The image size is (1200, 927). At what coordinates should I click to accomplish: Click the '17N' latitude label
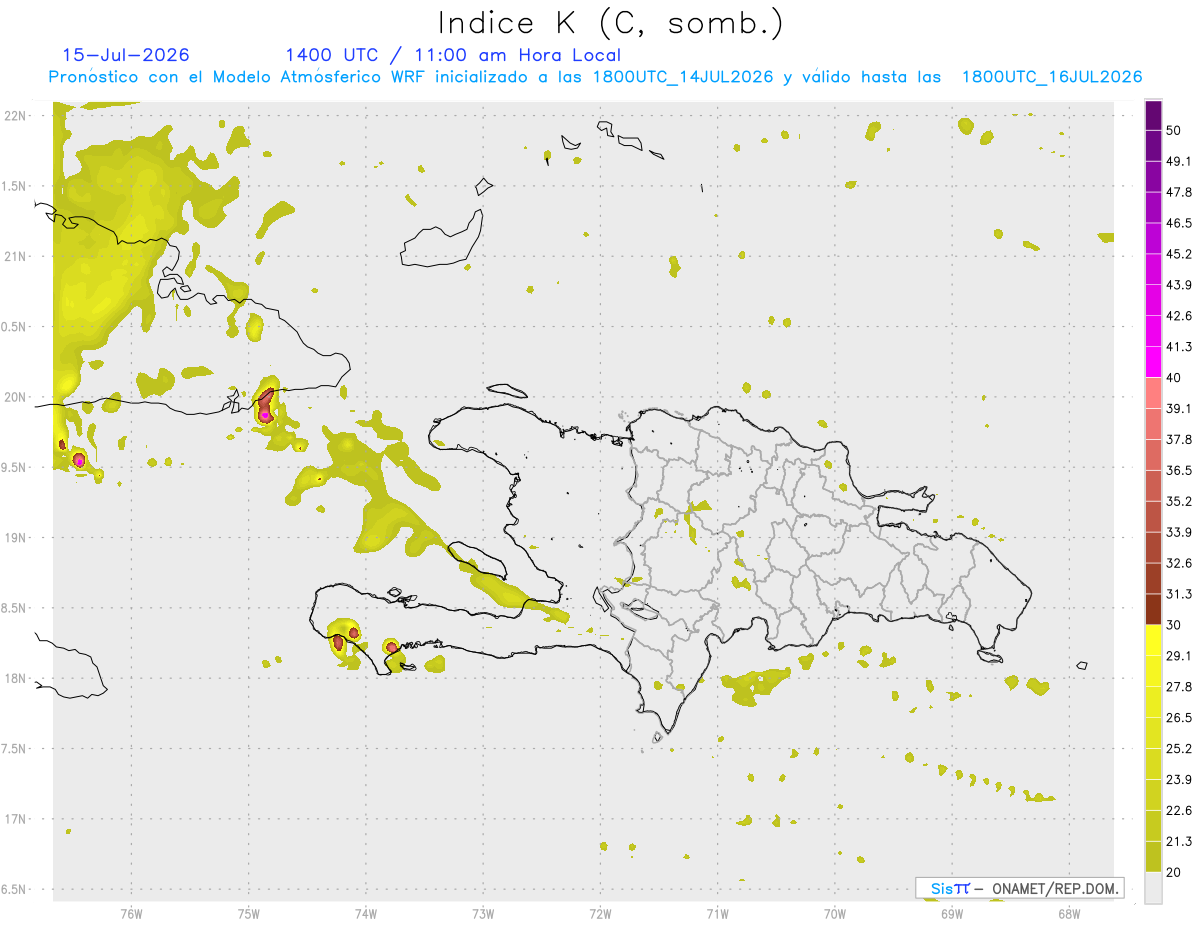16,819
